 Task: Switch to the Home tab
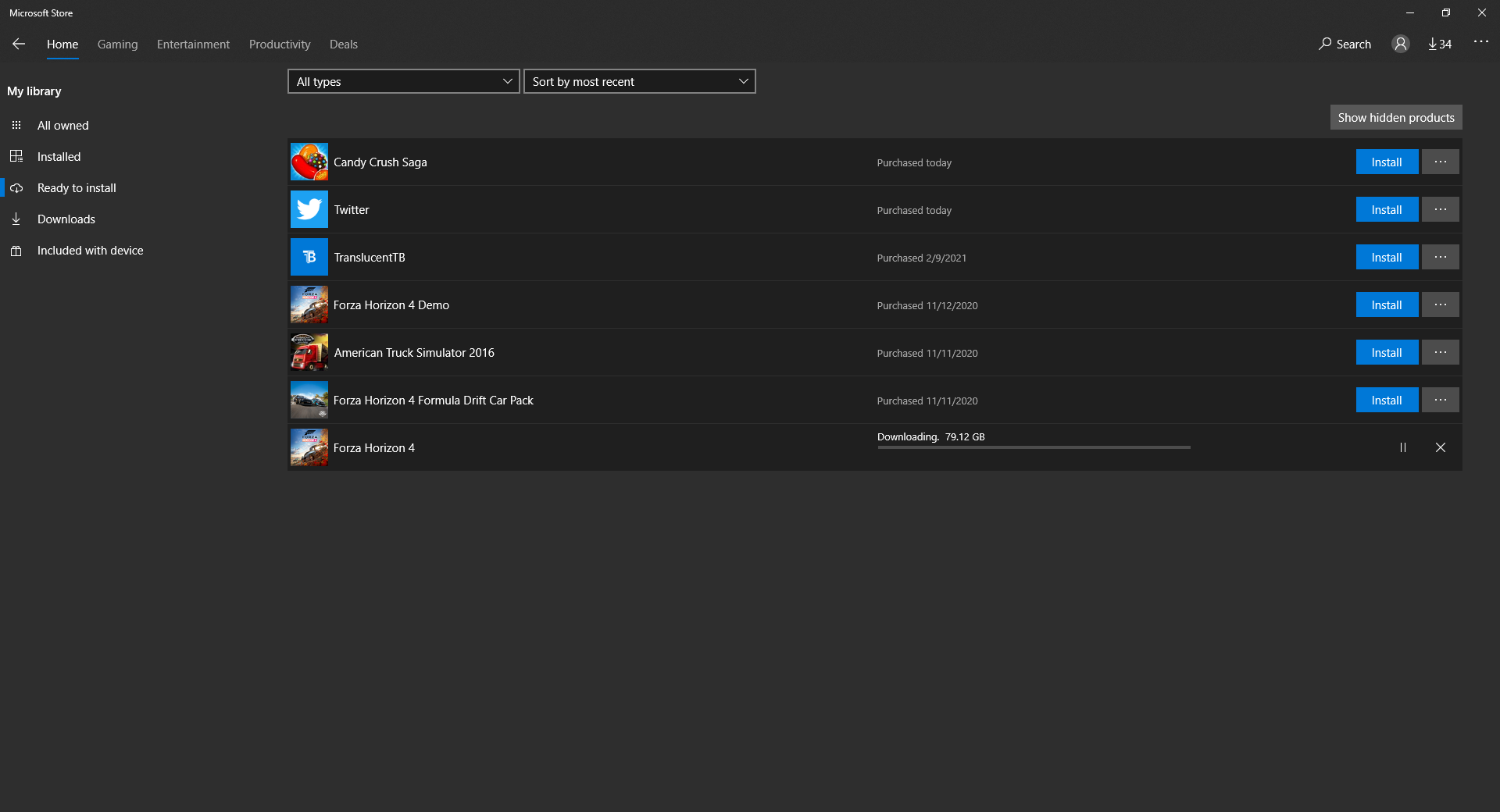[x=62, y=45]
